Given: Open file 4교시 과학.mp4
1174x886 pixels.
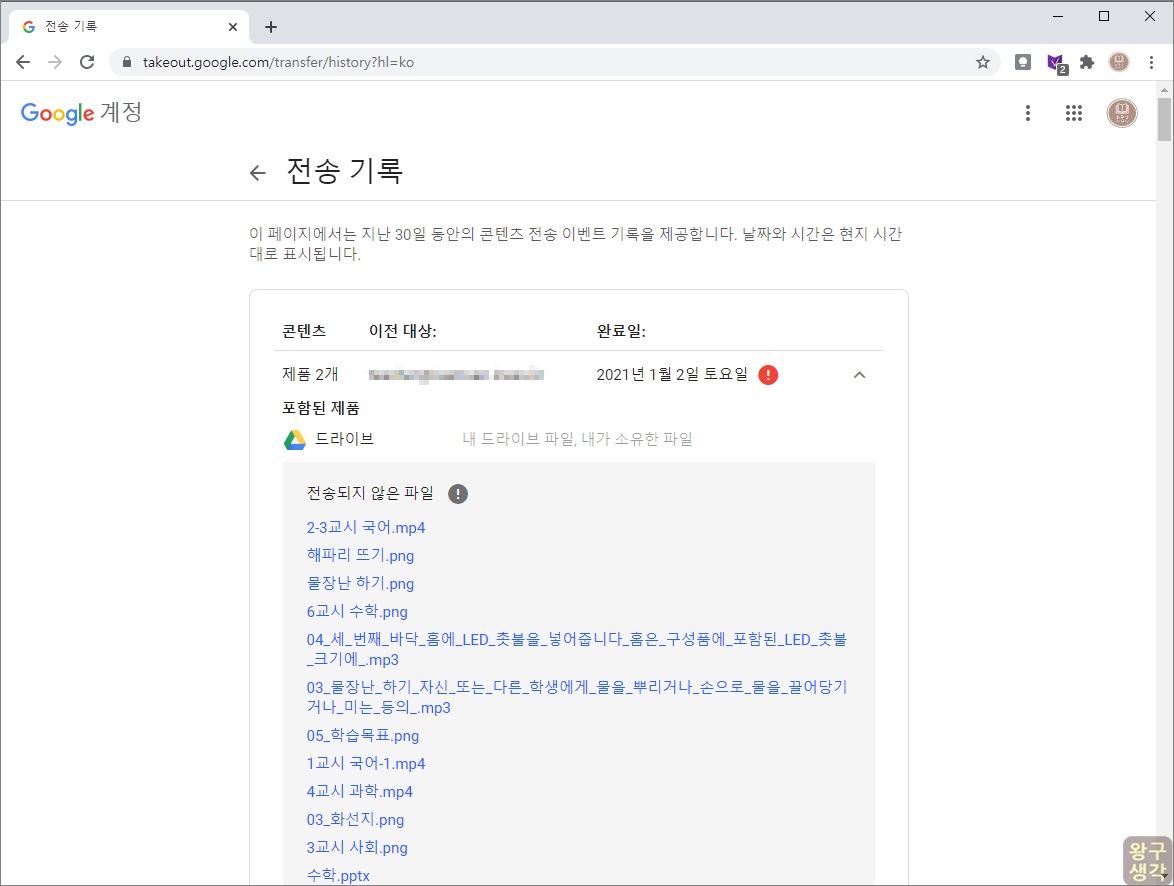Looking at the screenshot, I should point(359,791).
